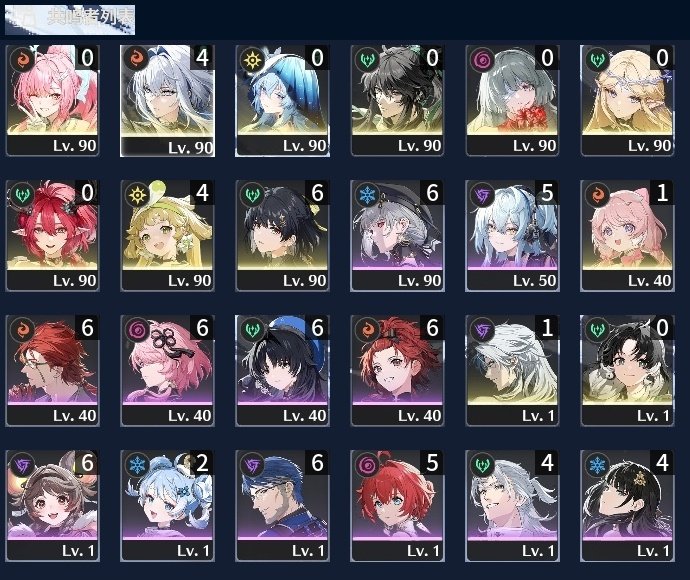Select the blue-haired bearded man card
This screenshot has width=690, height=580.
(283, 506)
